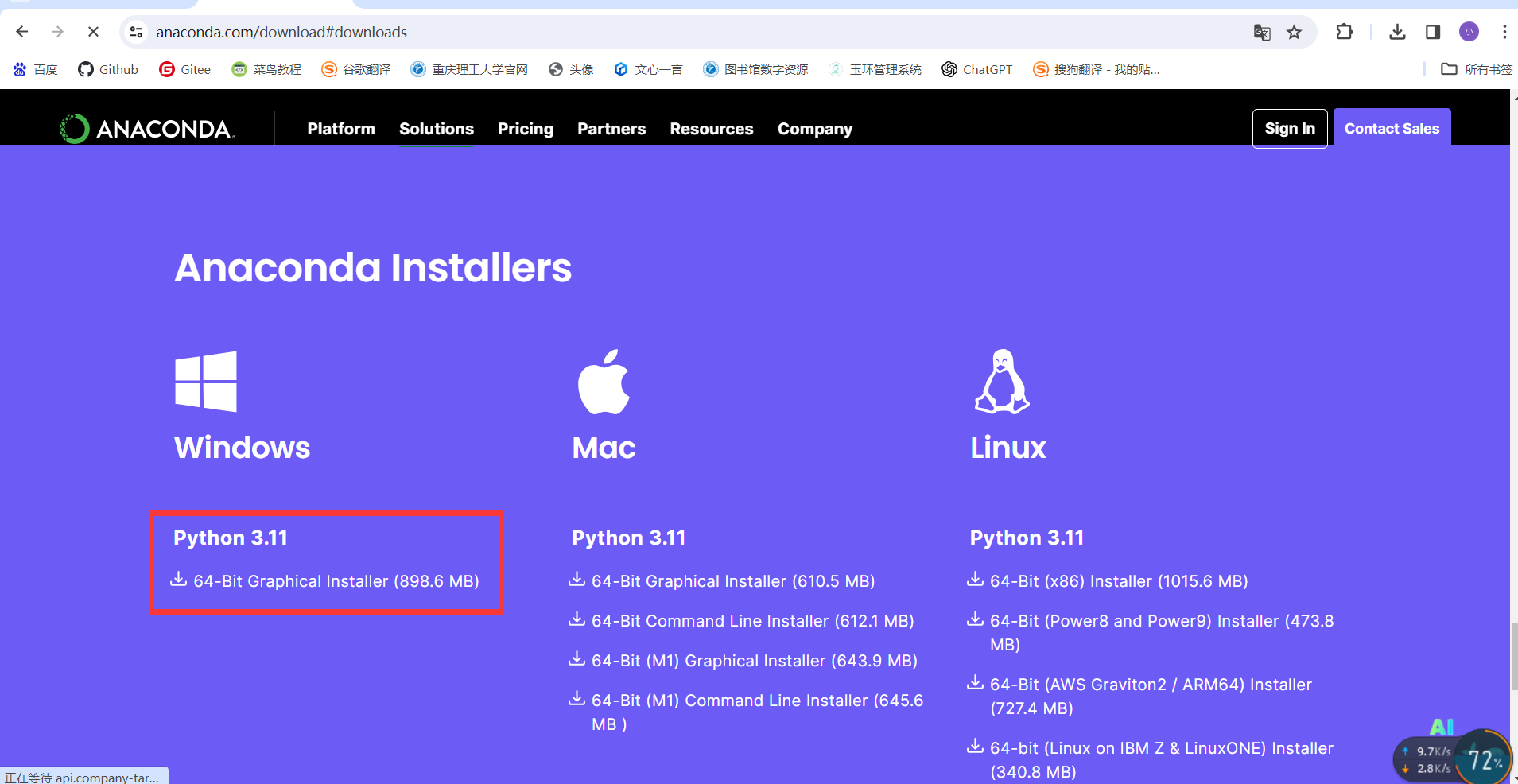Download Mac 64-Bit (M1) Command Line Installer
Viewport: 1518px width, 784px height.
(x=746, y=712)
